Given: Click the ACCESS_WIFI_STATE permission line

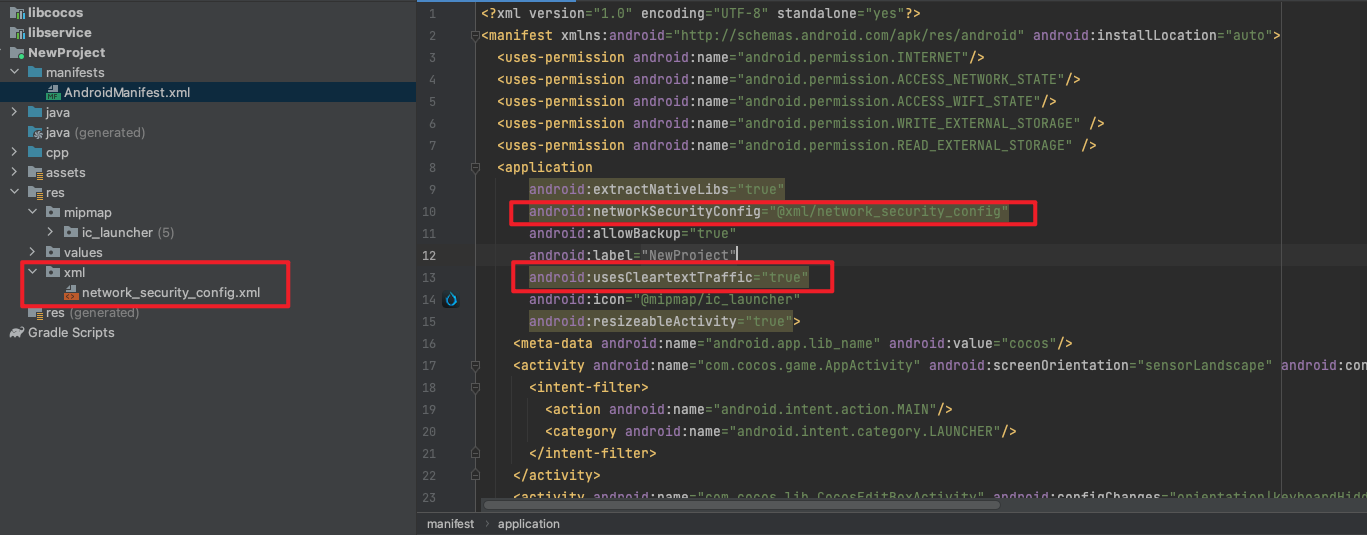Looking at the screenshot, I should [777, 102].
